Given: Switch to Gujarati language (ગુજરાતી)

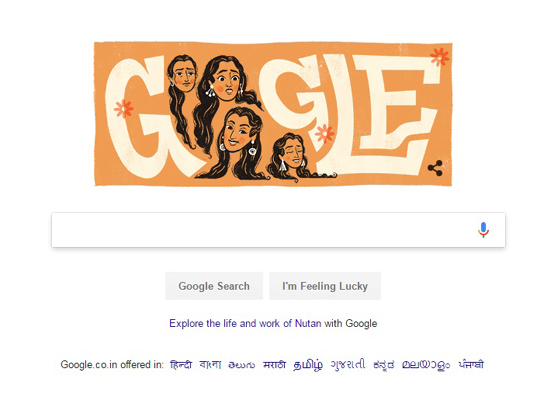Looking at the screenshot, I should (348, 364).
